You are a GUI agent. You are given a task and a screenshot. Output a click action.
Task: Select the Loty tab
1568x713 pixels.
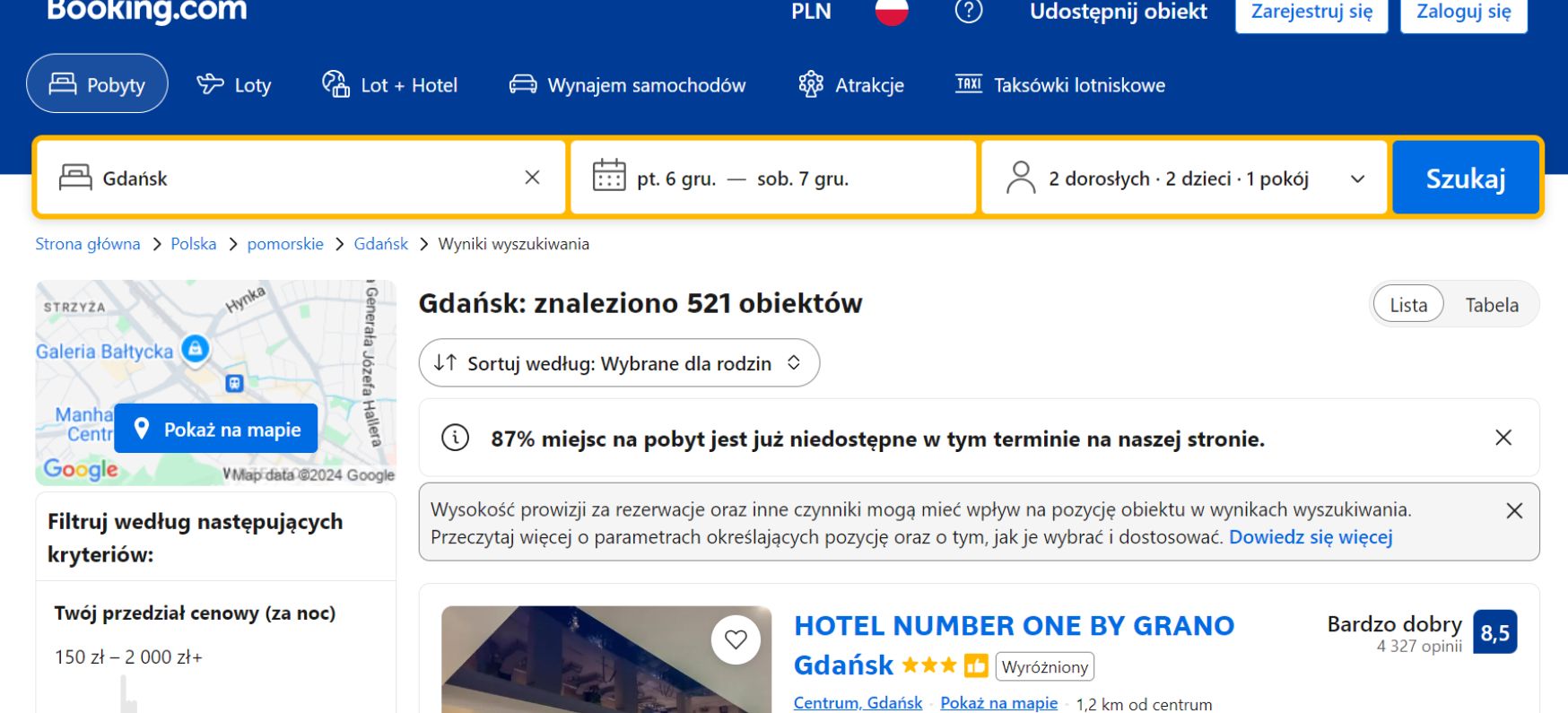pyautogui.click(x=234, y=84)
